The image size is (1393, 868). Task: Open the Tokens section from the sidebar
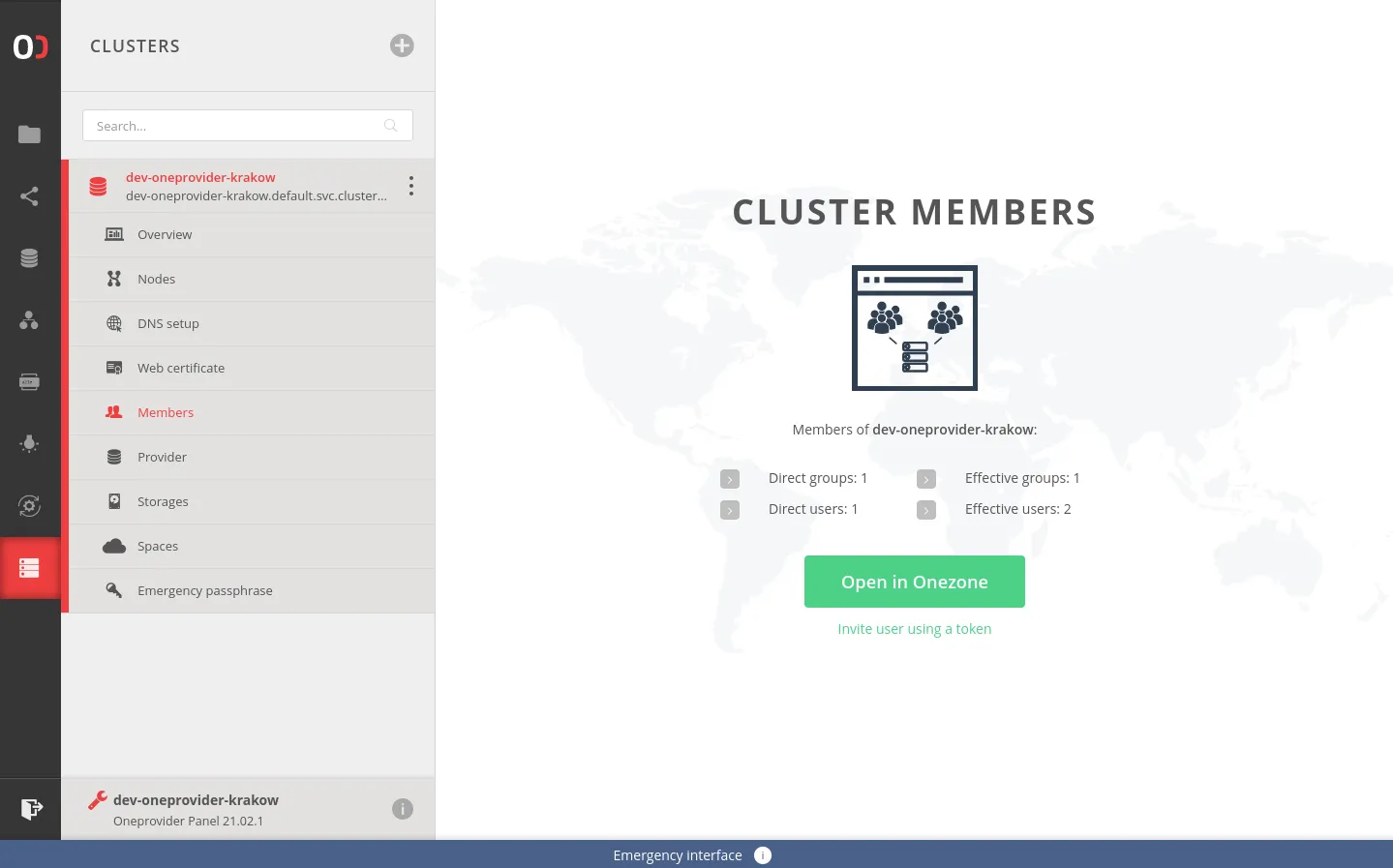[30, 381]
